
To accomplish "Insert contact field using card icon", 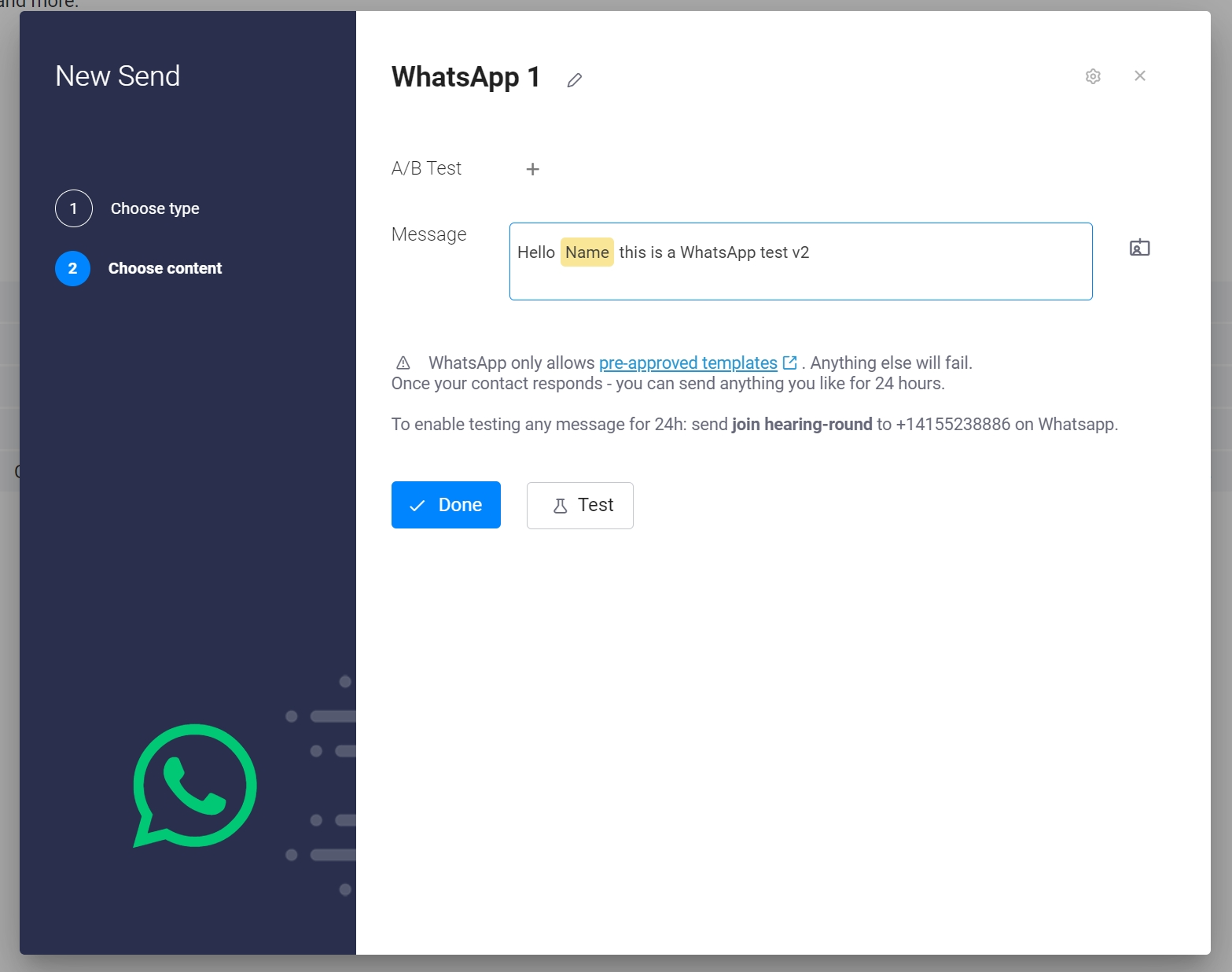I will tap(1140, 248).
